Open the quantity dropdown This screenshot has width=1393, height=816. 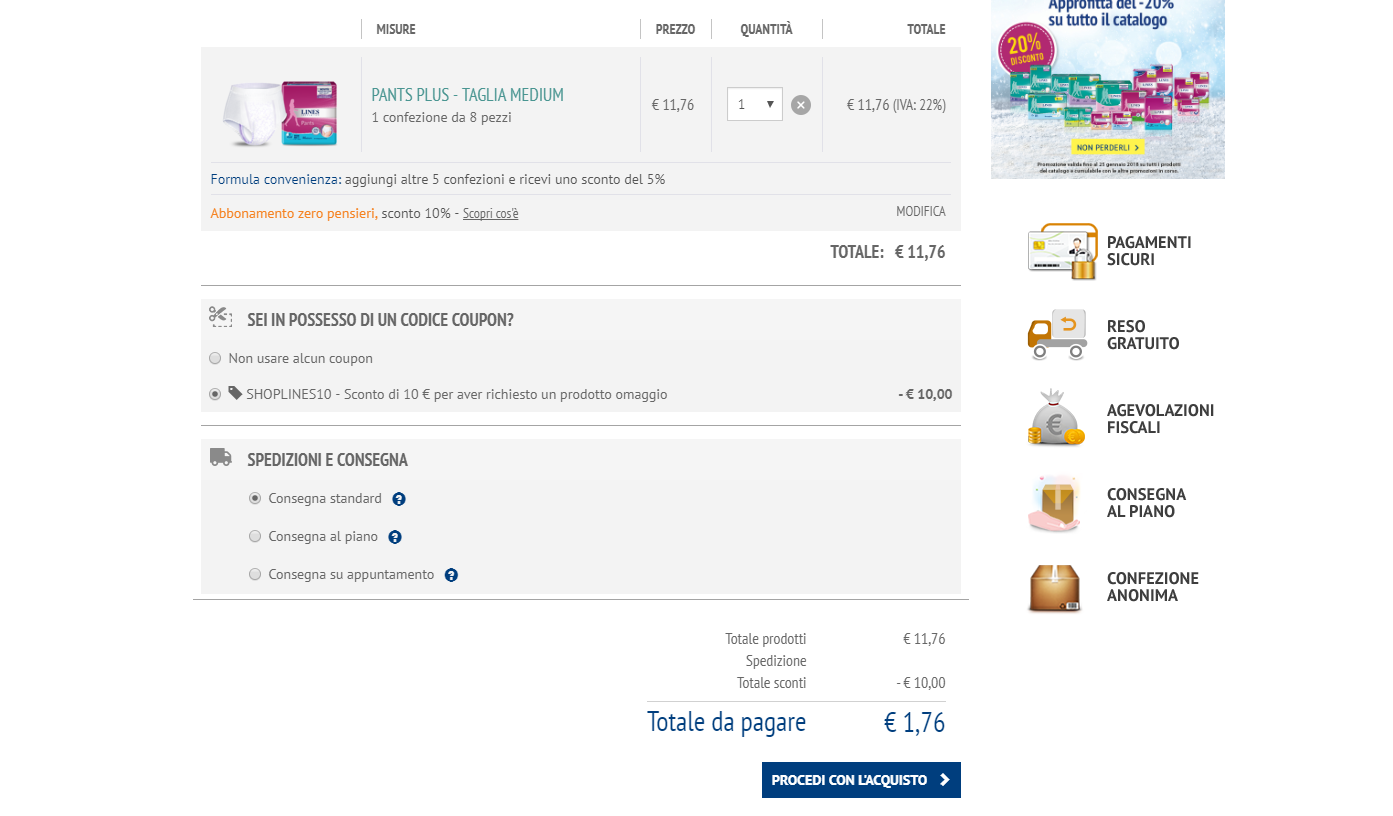(x=755, y=105)
